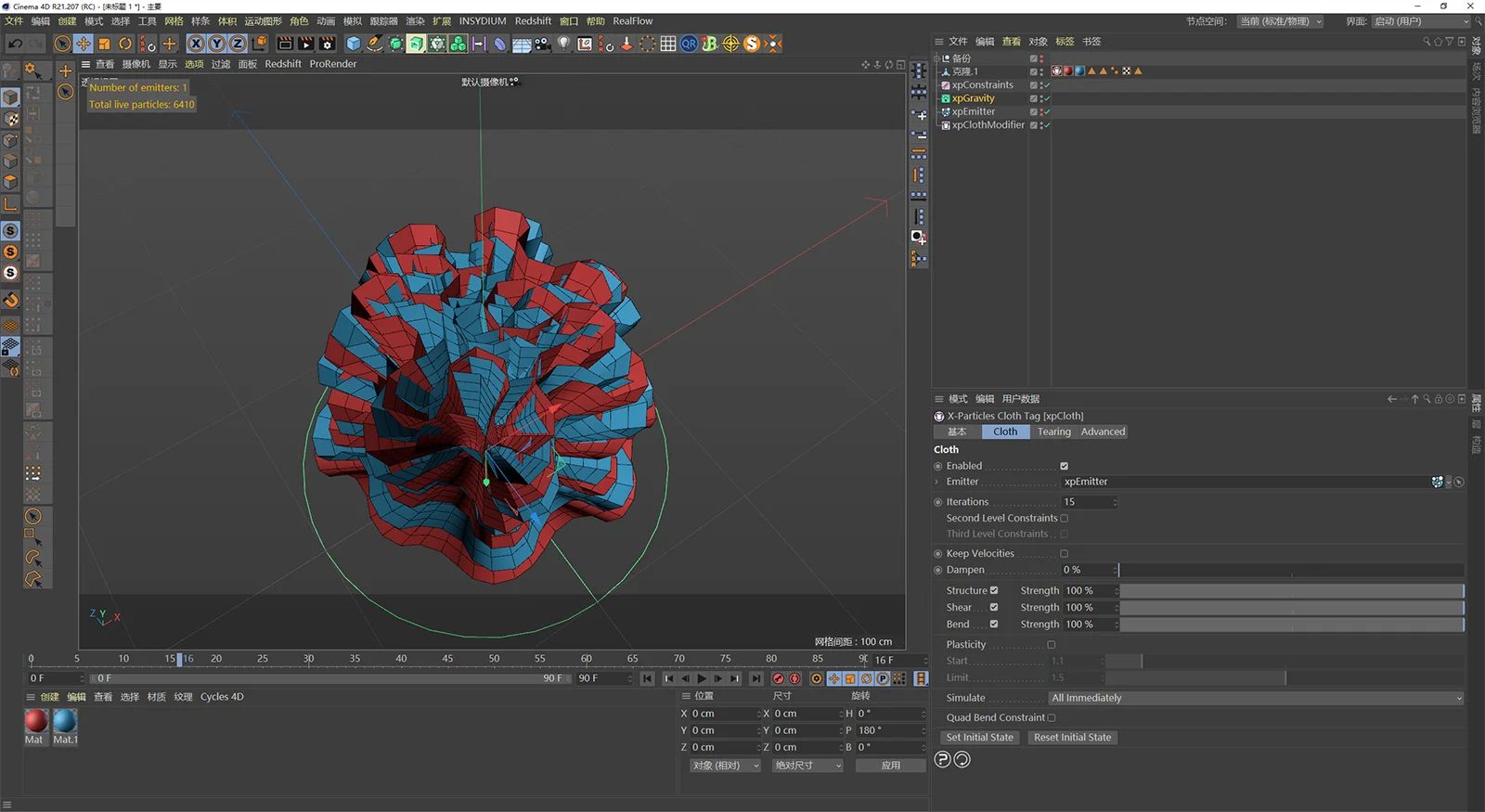Open the 对象 (相对) coordinate mode dropdown
This screenshot has height=812, width=1485.
tap(725, 766)
